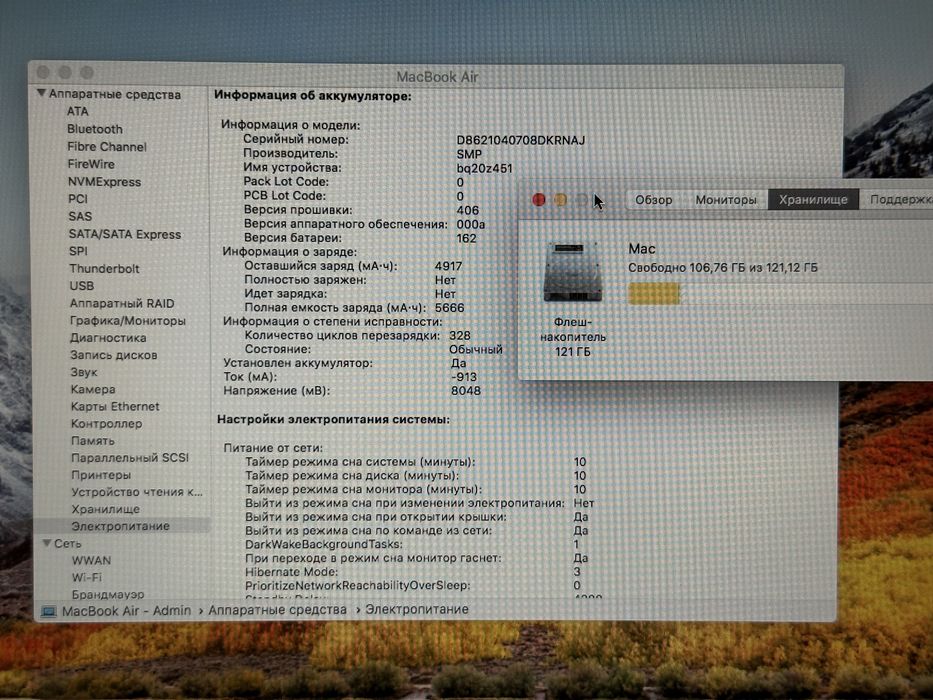Click firmware version value 406
This screenshot has height=700, width=933.
coord(468,210)
